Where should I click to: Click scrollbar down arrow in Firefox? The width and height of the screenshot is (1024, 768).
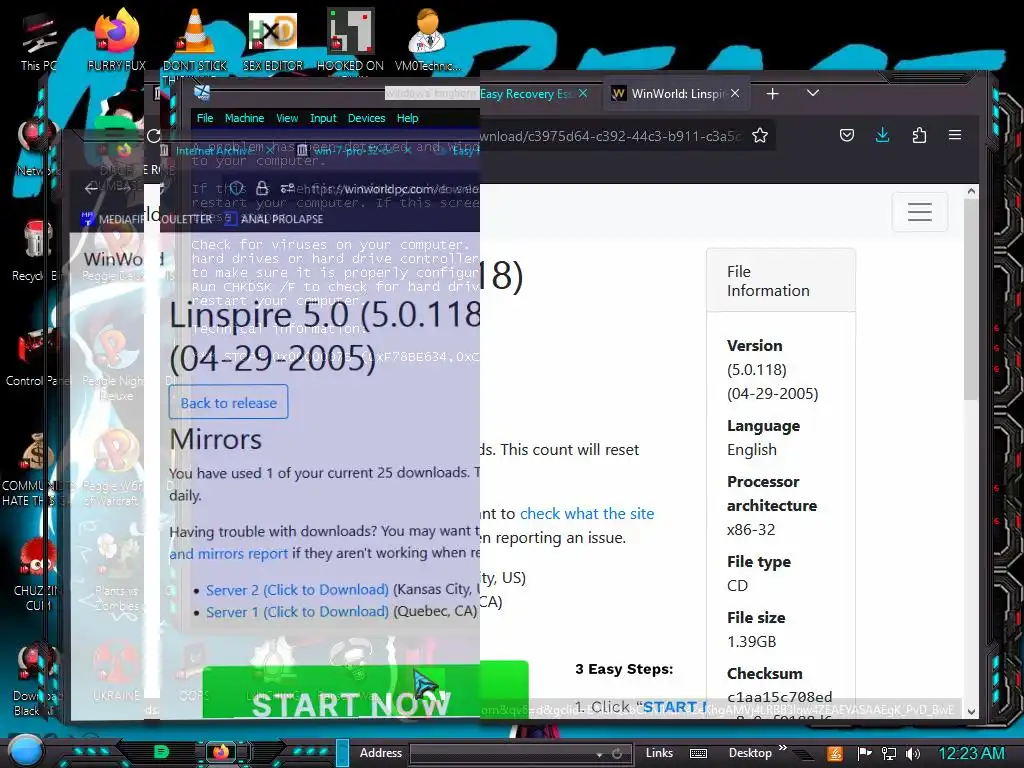[971, 711]
